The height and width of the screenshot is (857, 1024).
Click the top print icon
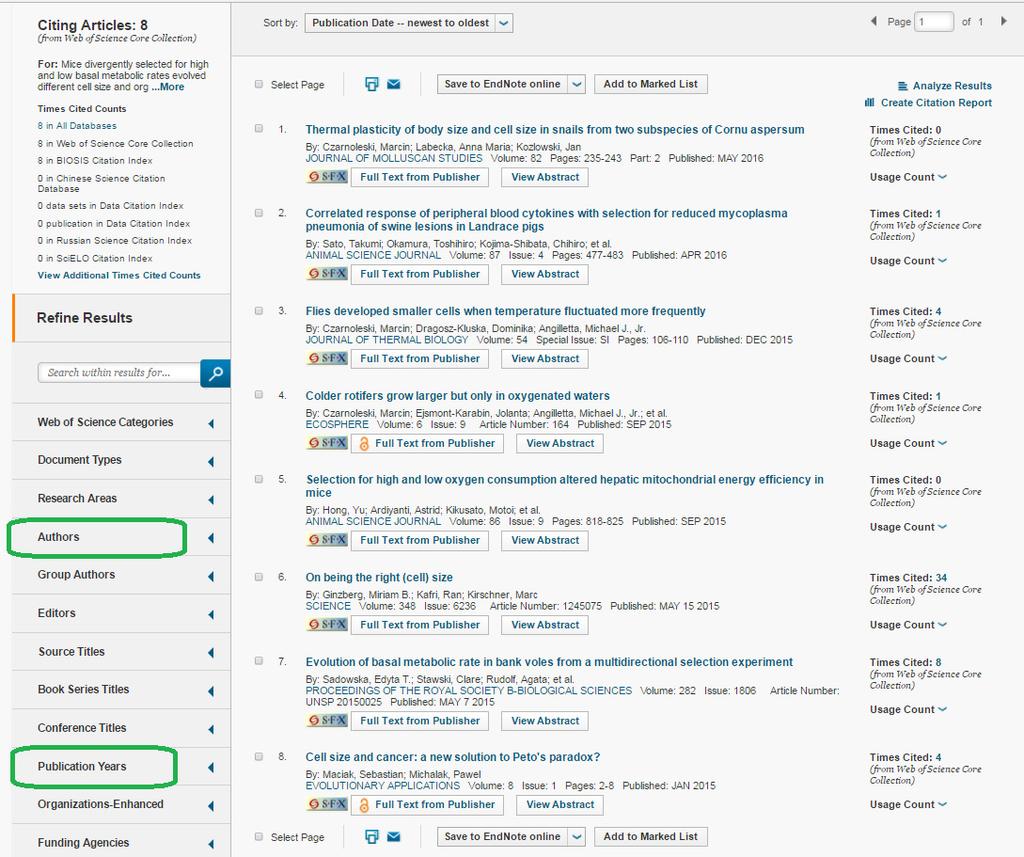[x=372, y=84]
